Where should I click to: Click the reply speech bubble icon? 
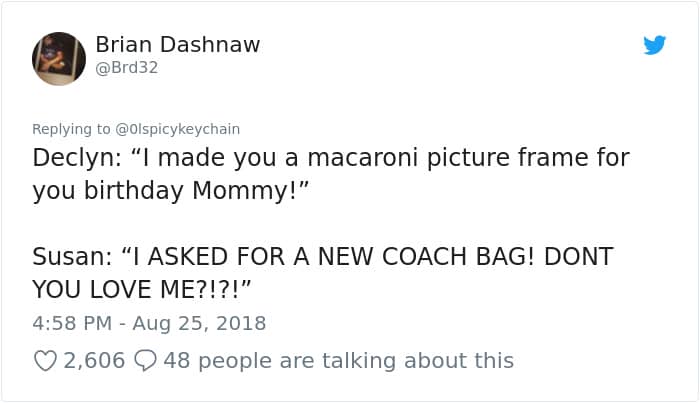coord(145,360)
